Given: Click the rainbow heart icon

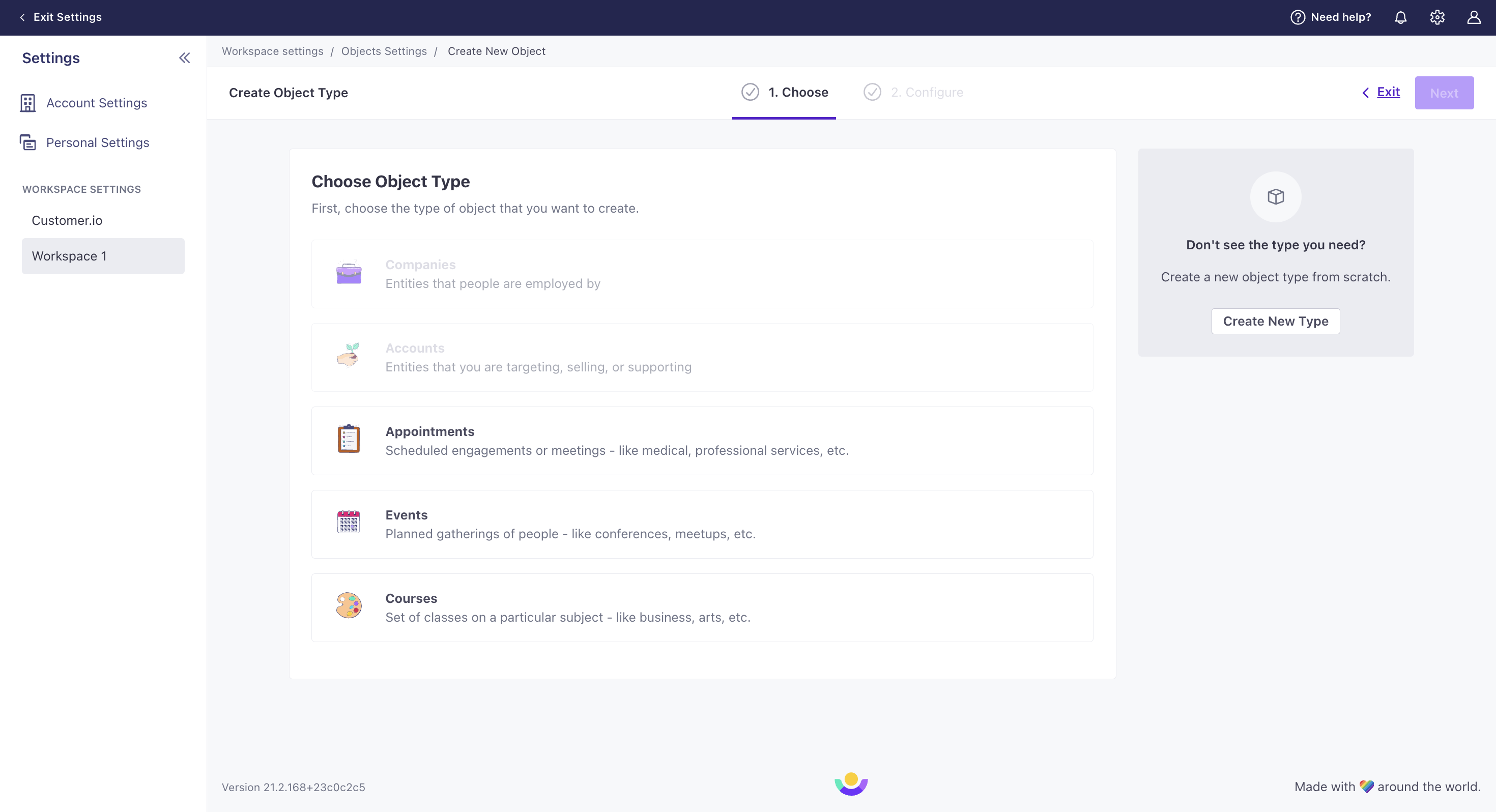Looking at the screenshot, I should pyautogui.click(x=1366, y=787).
